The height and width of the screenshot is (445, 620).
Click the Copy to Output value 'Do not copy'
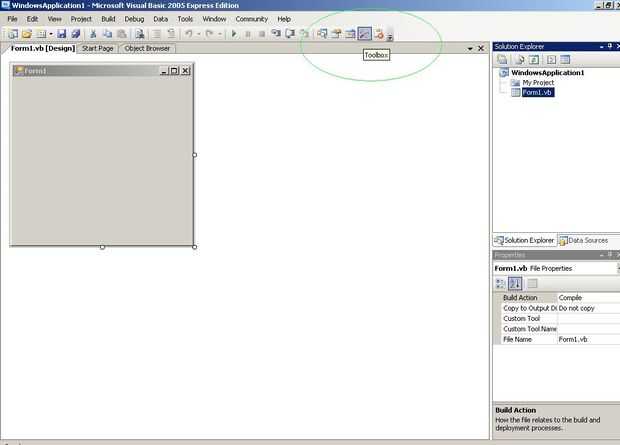click(577, 308)
